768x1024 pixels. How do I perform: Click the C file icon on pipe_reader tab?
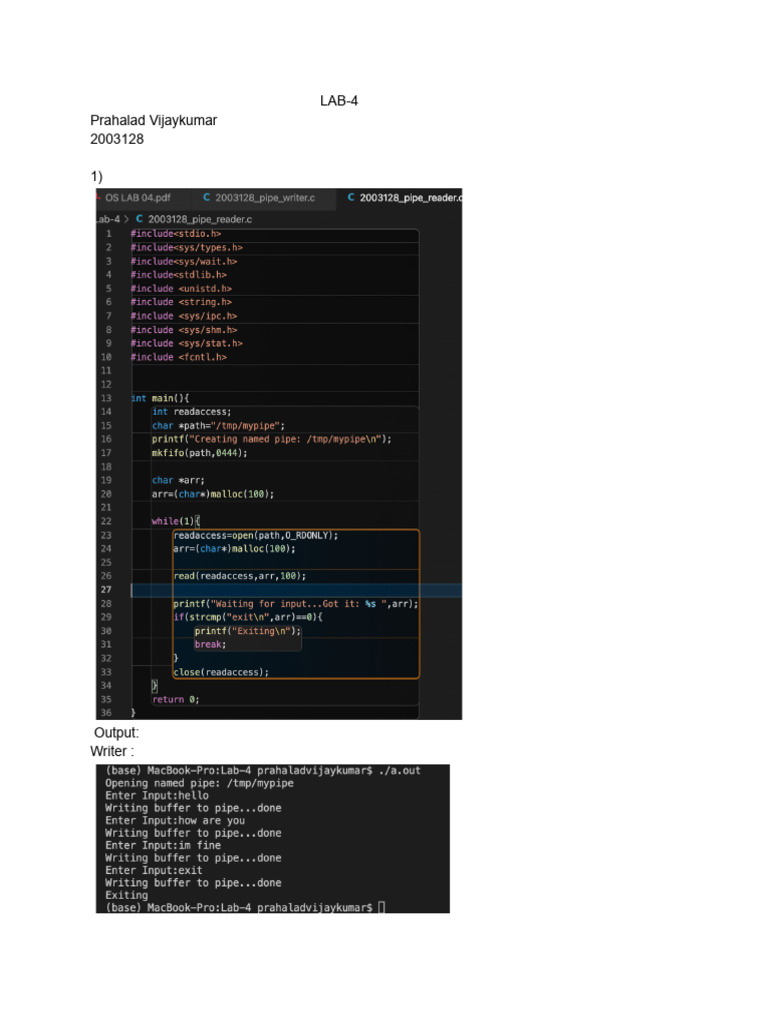(351, 198)
